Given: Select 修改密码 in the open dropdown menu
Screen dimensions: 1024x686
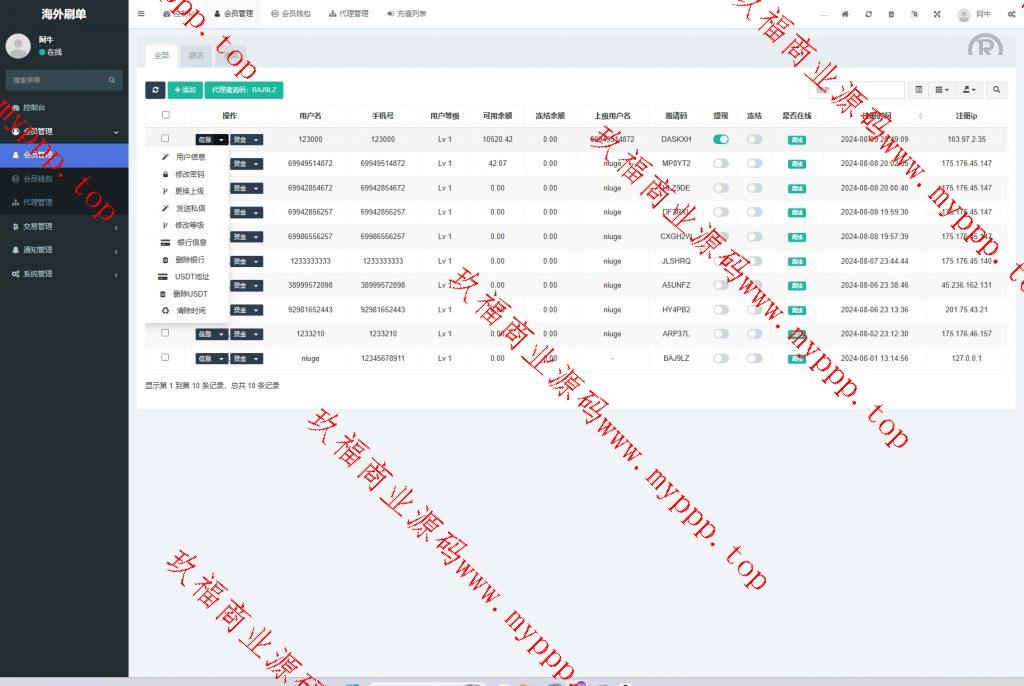Looking at the screenshot, I should point(189,174).
